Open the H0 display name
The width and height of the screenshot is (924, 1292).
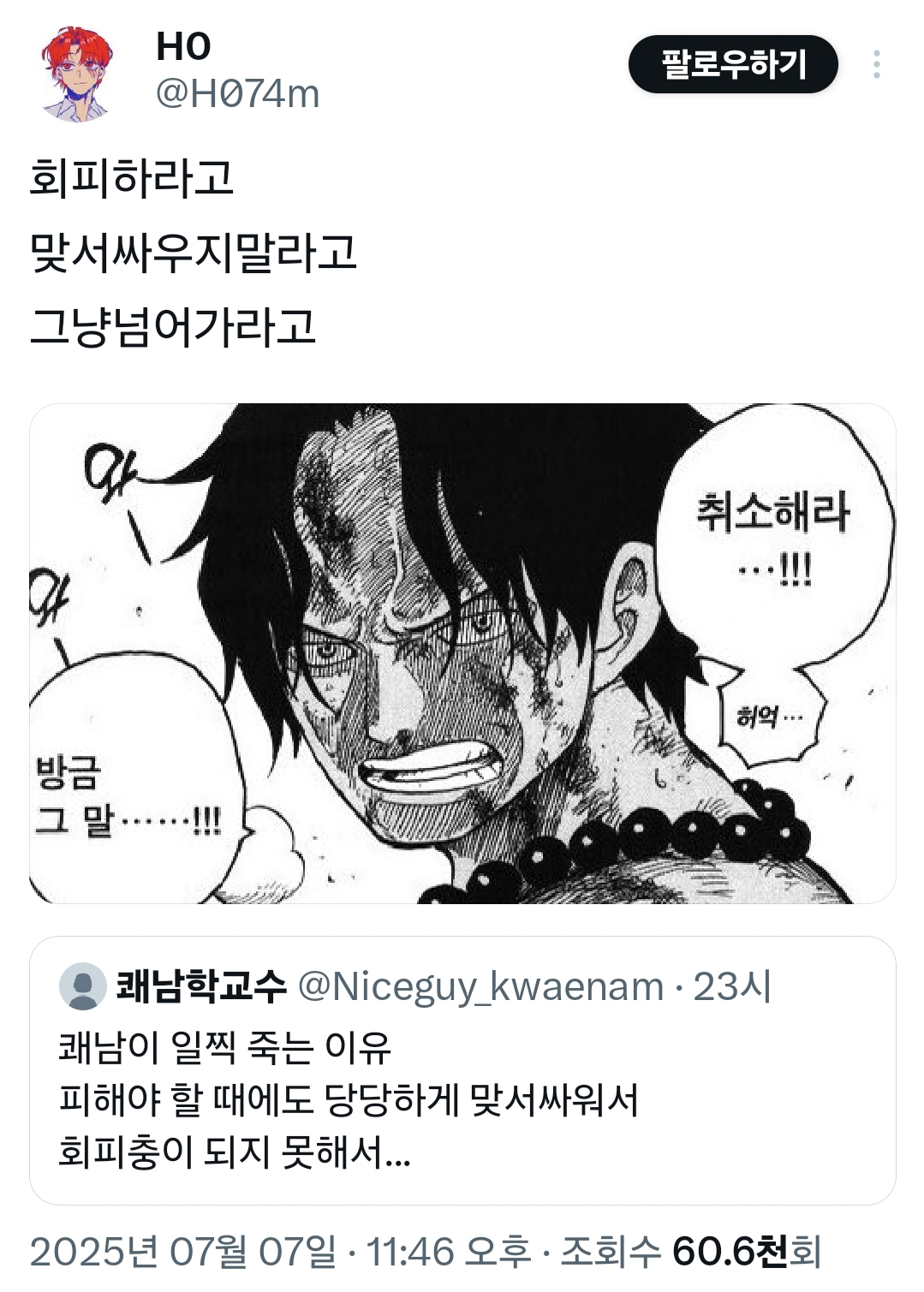click(183, 46)
